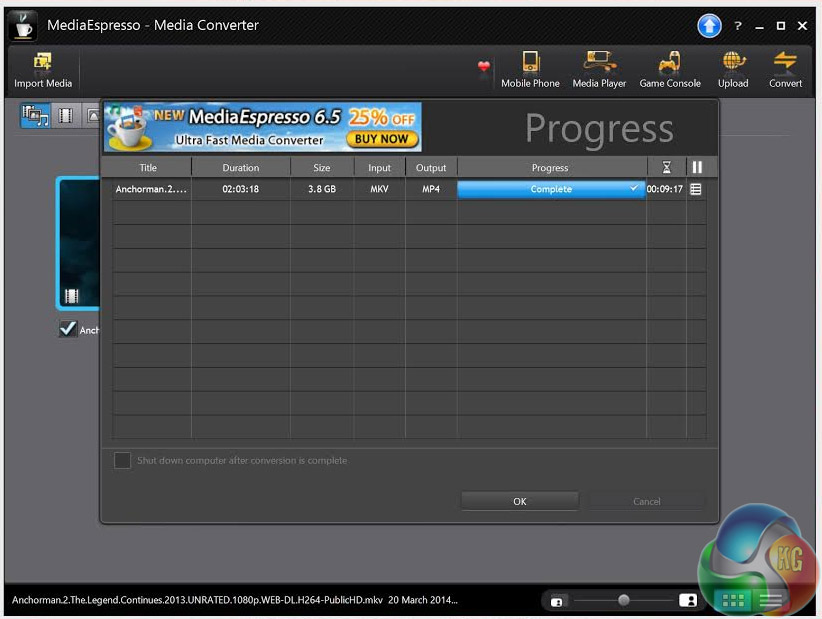Maximize the MediaEspresso window
The height and width of the screenshot is (619, 822).
pos(781,26)
